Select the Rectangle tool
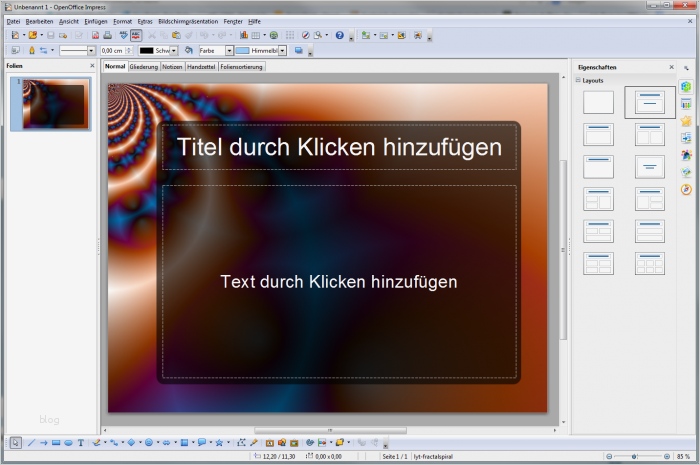 56,443
